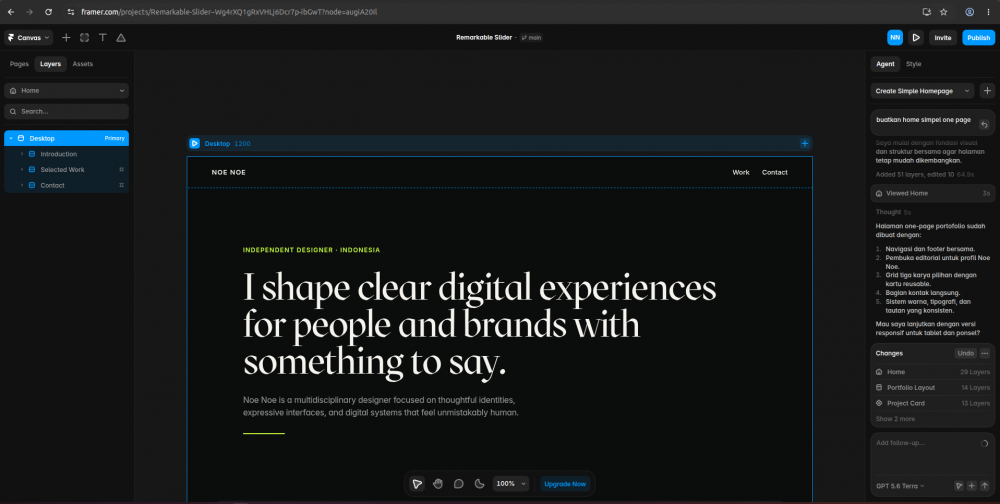Select the cursor tool in bottom toolbar
This screenshot has width=1000, height=504.
pos(416,484)
